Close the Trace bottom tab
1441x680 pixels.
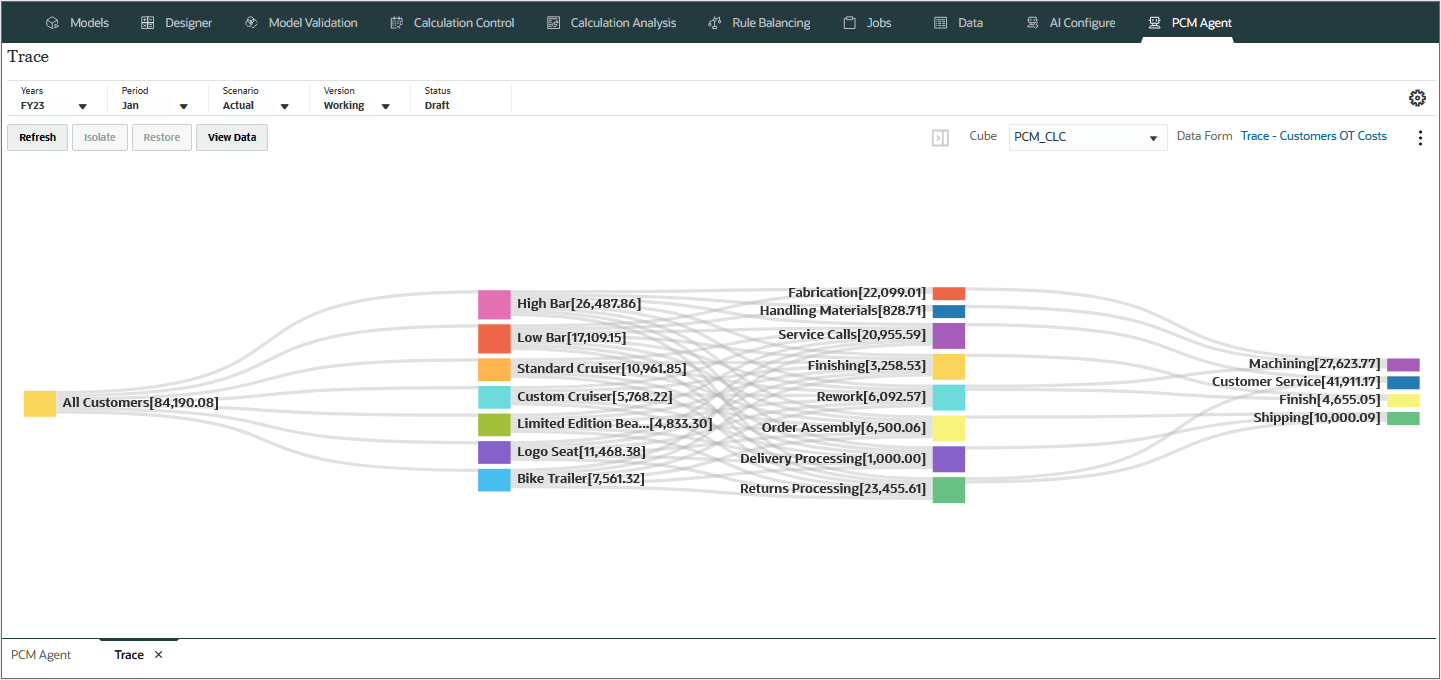coord(158,655)
